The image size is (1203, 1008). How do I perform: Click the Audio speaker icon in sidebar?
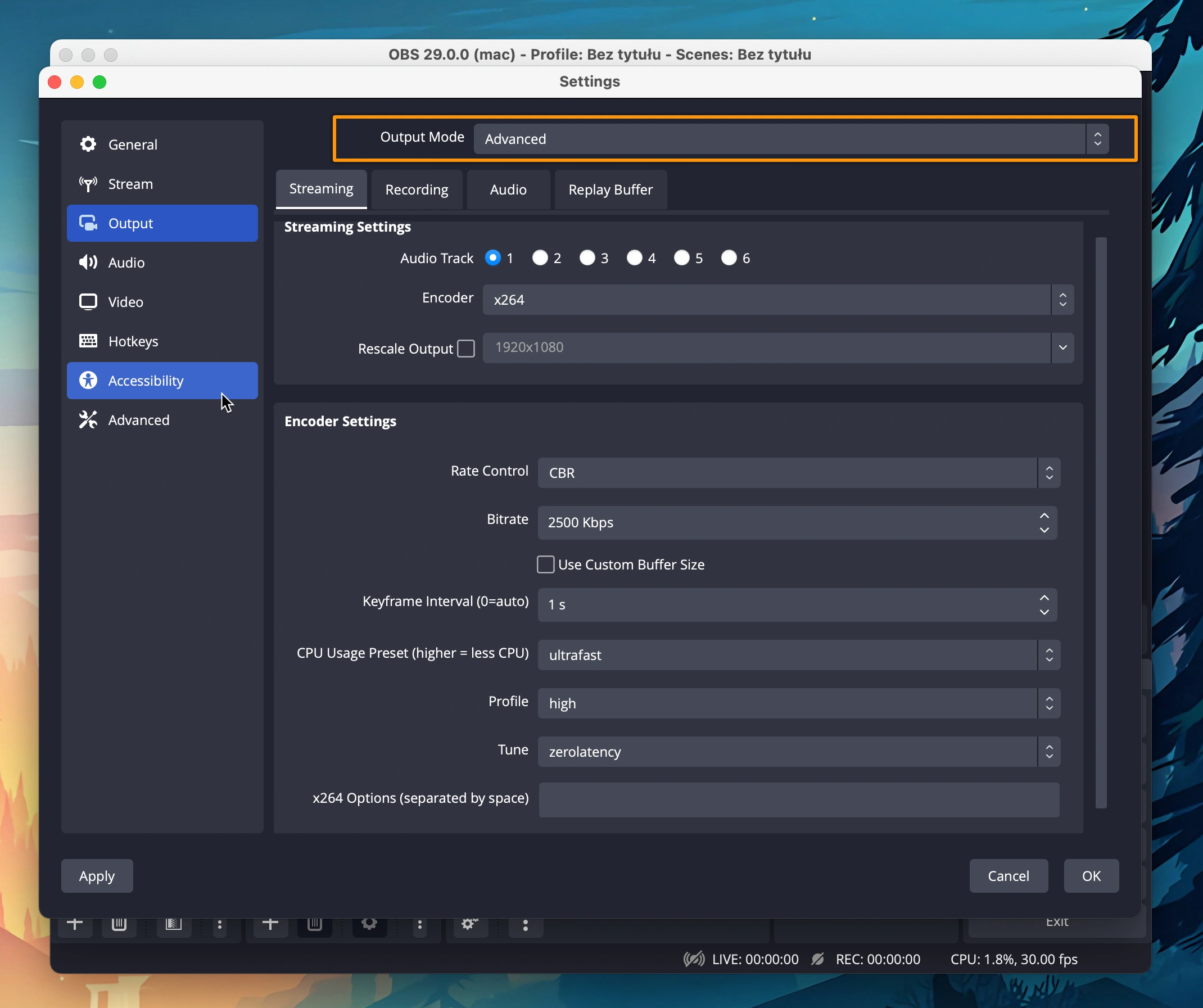coord(88,263)
